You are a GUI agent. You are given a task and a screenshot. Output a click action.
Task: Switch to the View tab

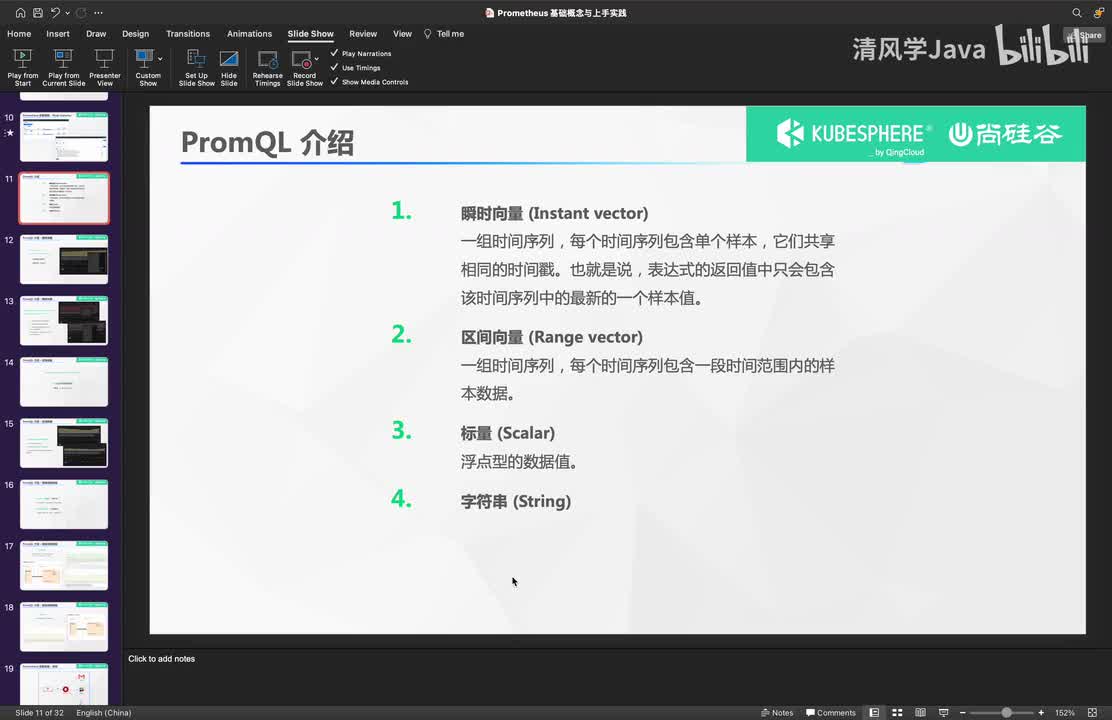(x=402, y=33)
